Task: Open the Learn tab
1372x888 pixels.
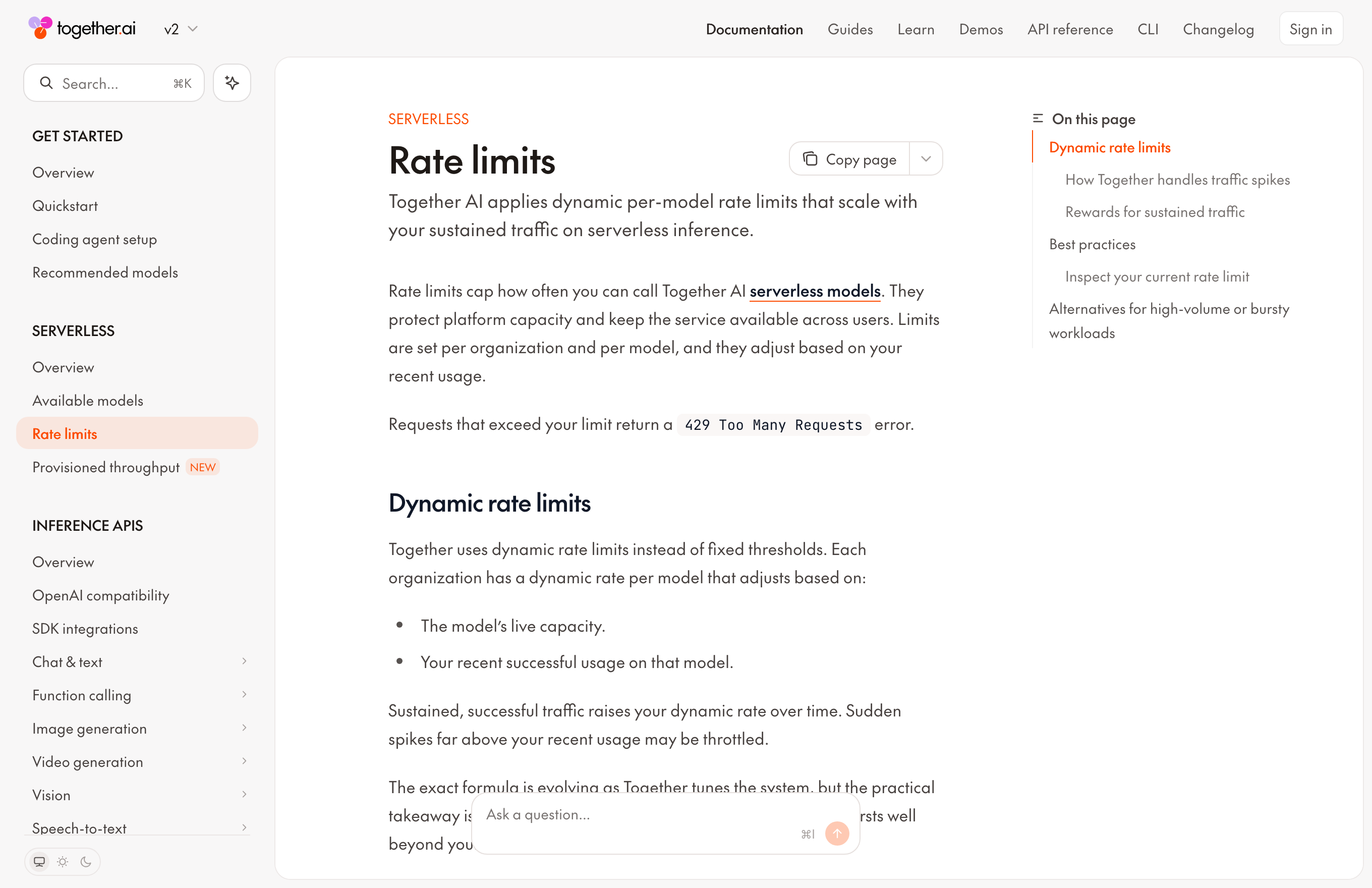Action: 916,29
